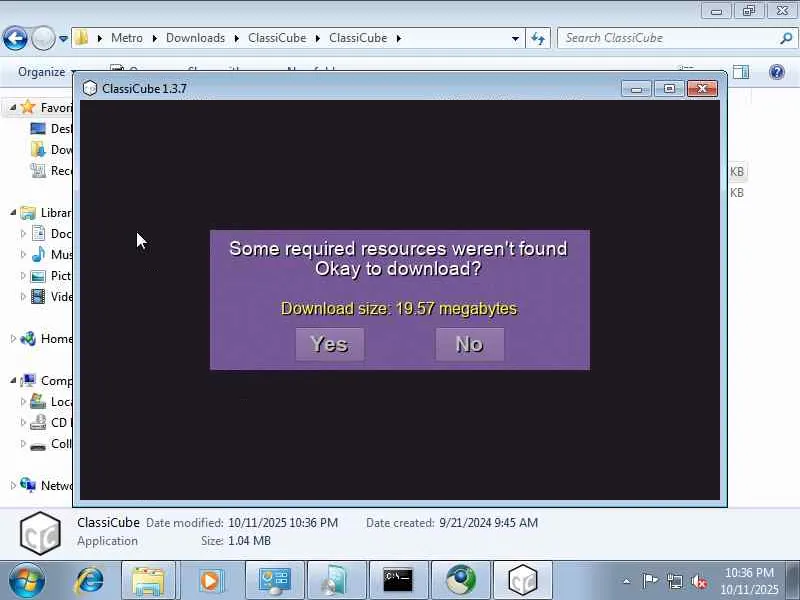The height and width of the screenshot is (600, 800).
Task: Decline the download with No button
Action: click(469, 344)
